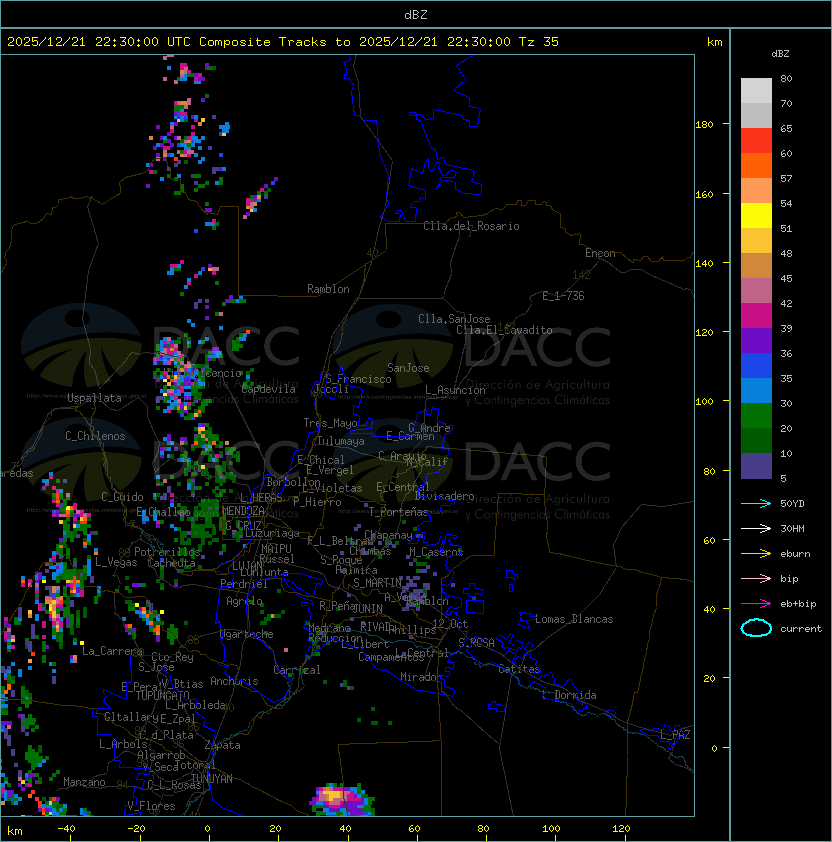
Task: Select the yellow eburn arrow icon
Action: coord(756,554)
